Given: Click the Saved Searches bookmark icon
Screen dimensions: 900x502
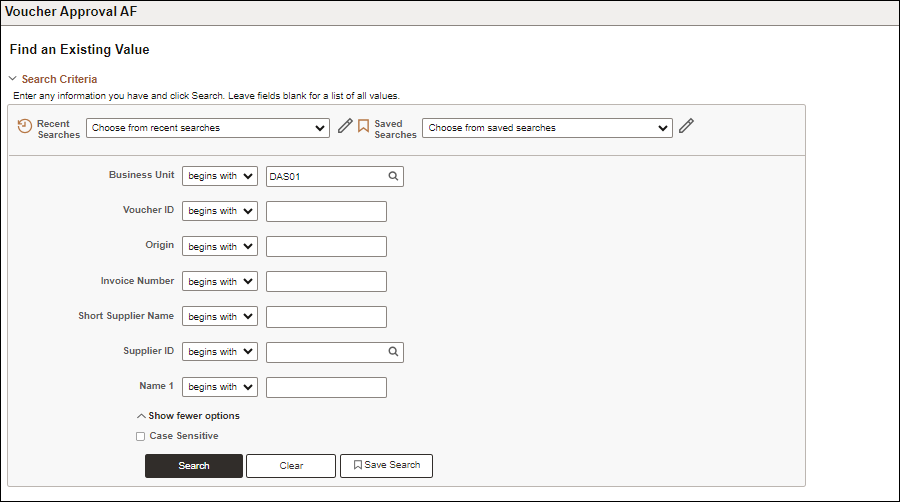Looking at the screenshot, I should [x=363, y=126].
